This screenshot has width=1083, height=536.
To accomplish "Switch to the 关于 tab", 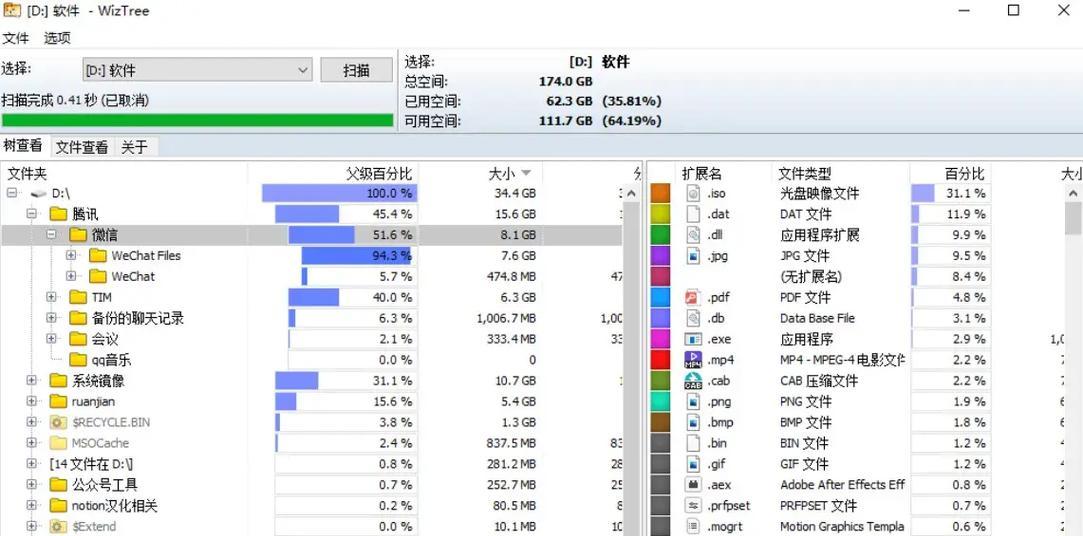I will [135, 147].
